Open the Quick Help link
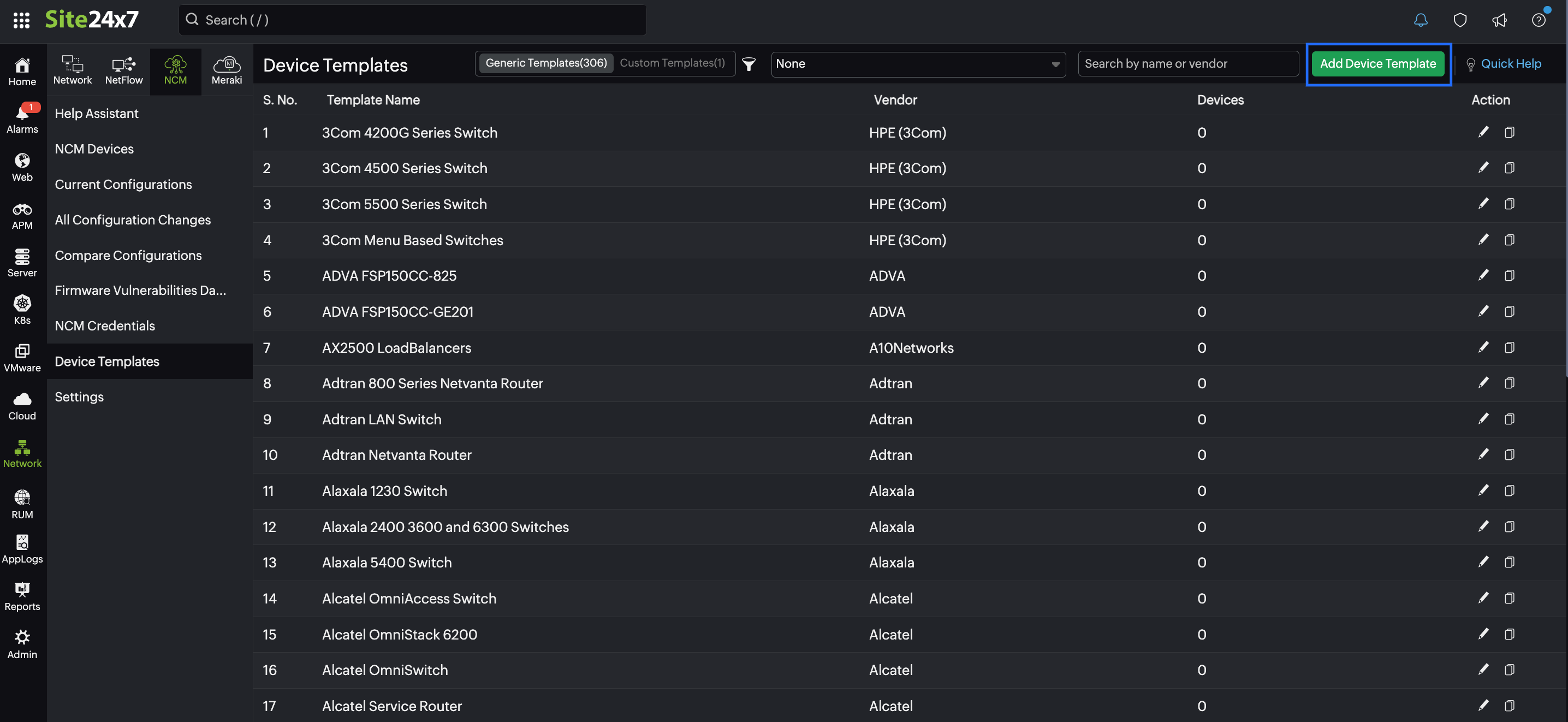The image size is (1568, 722). point(1510,64)
